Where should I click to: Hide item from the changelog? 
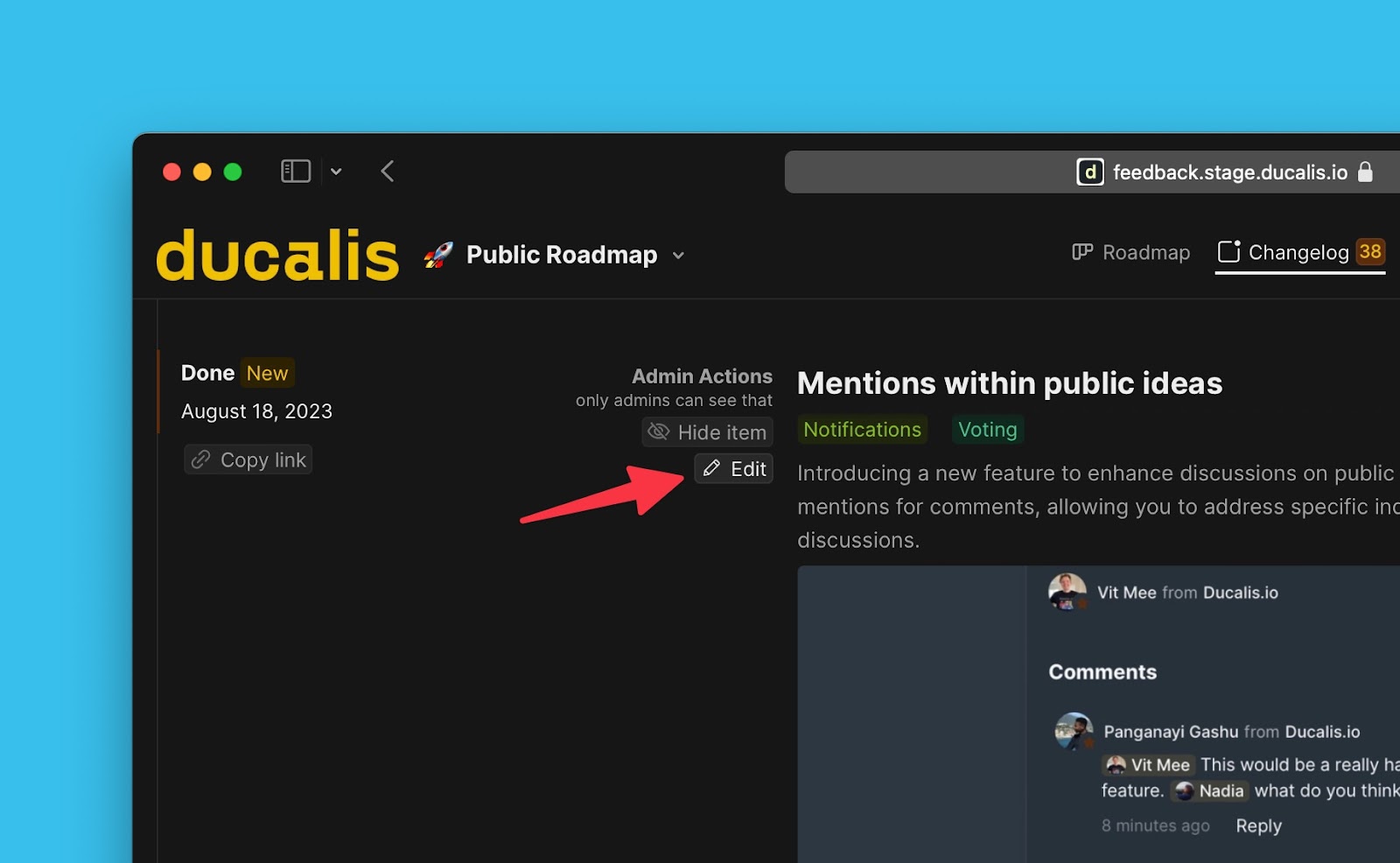707,432
